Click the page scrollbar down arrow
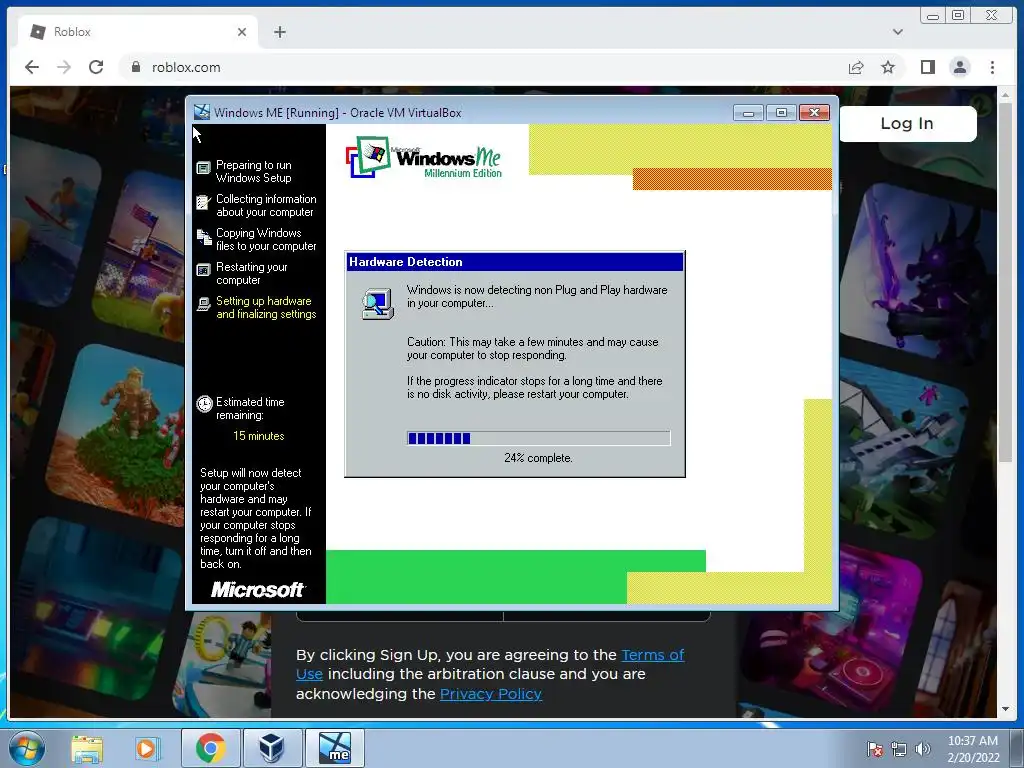Image resolution: width=1024 pixels, height=768 pixels. pos(1006,709)
